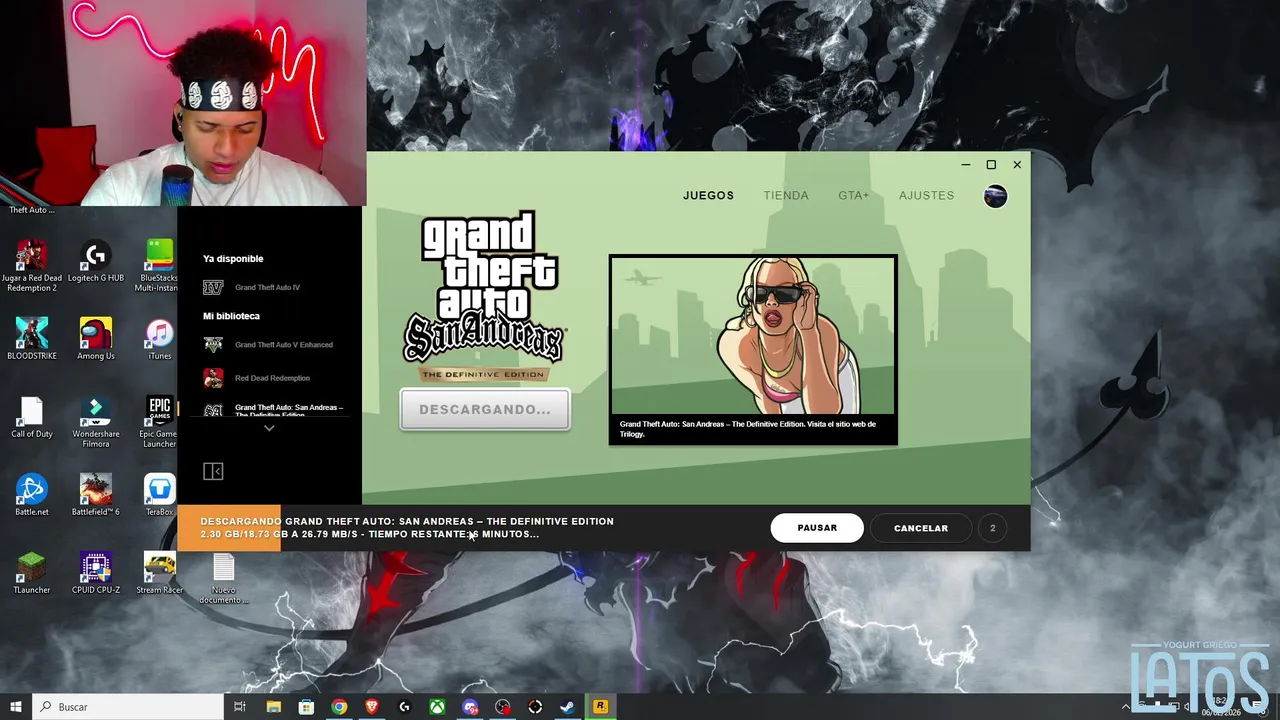This screenshot has height=720, width=1280.
Task: Open Call of Duty desktop shortcut
Action: [x=32, y=417]
